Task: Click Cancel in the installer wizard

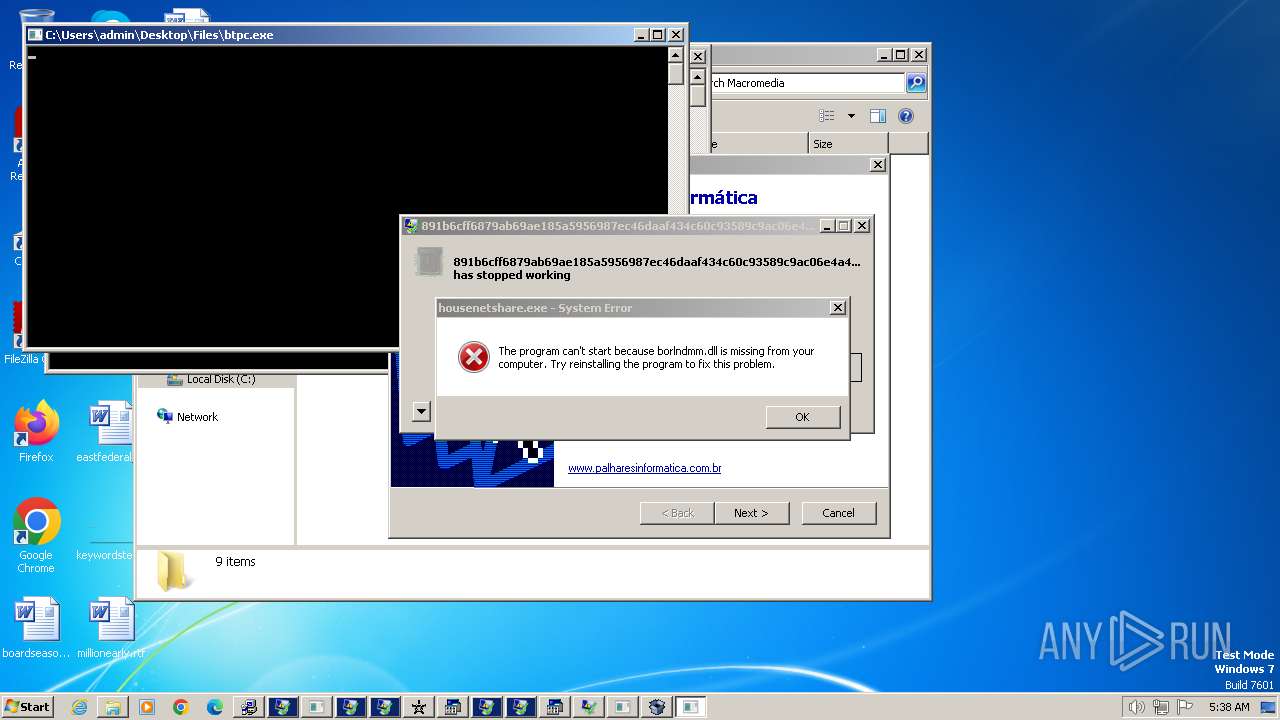Action: pyautogui.click(x=838, y=513)
